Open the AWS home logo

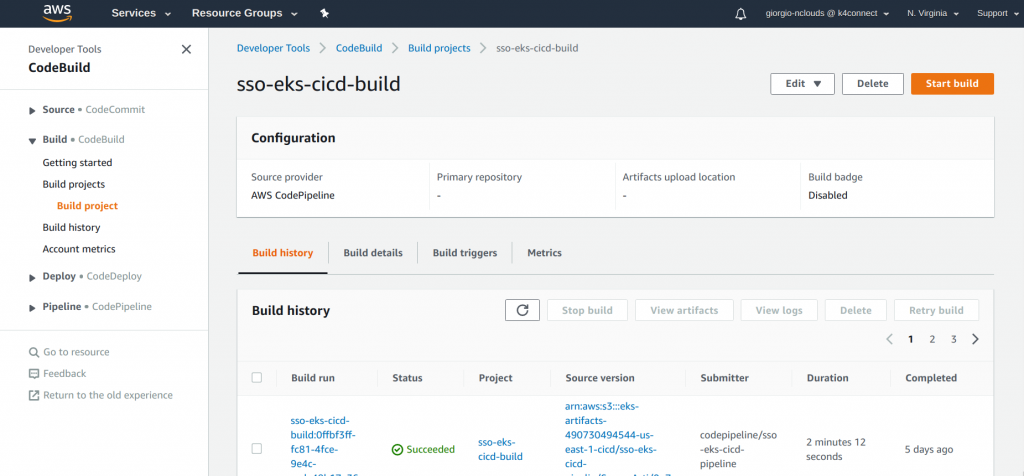[56, 13]
